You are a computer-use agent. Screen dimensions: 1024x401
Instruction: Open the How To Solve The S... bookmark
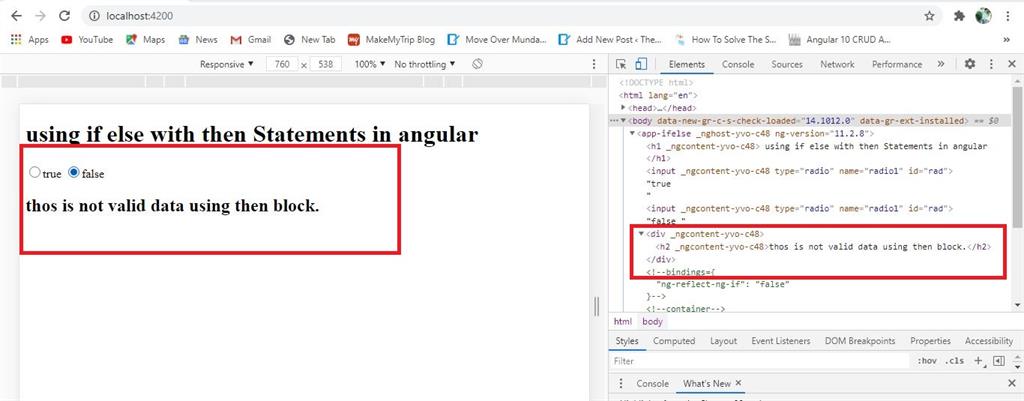pos(726,40)
